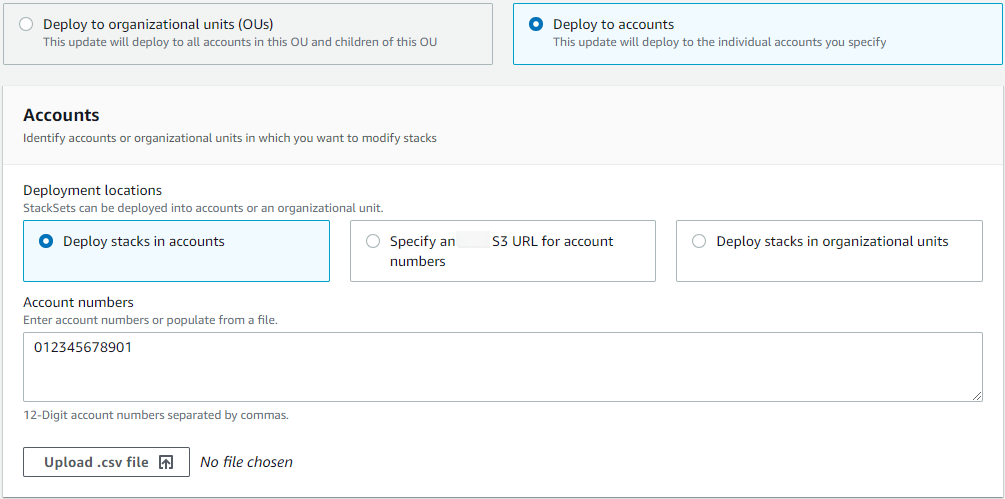This screenshot has width=1005, height=499.
Task: Enable Deploy stacks in organizational units radio
Action: (x=699, y=241)
